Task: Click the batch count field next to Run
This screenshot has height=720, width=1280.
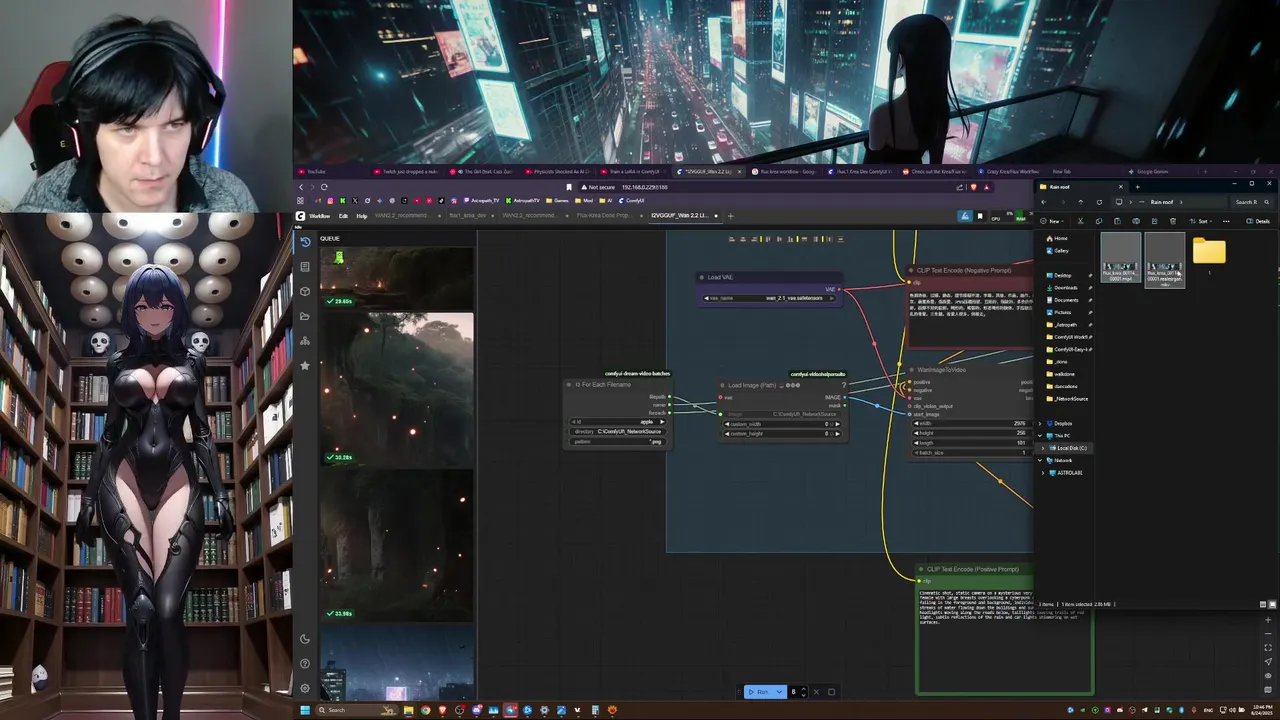Action: [x=798, y=692]
